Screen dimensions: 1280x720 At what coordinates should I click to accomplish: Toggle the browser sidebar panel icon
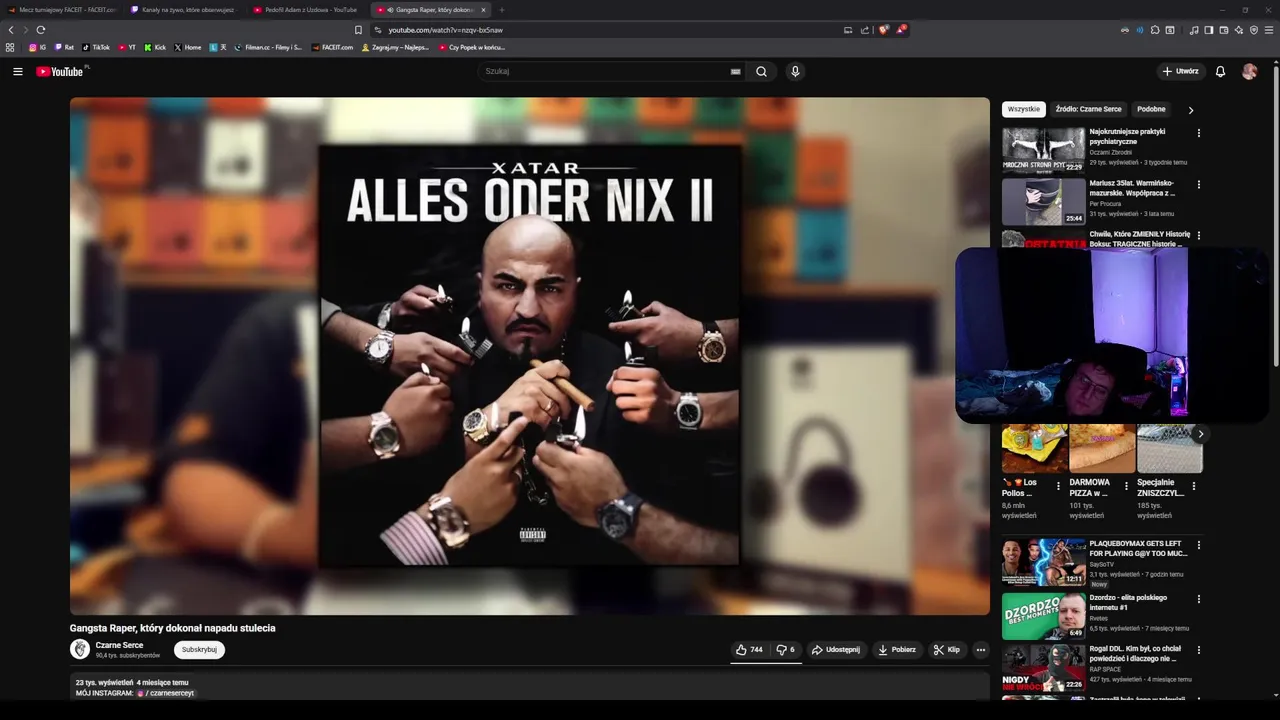(x=1208, y=30)
